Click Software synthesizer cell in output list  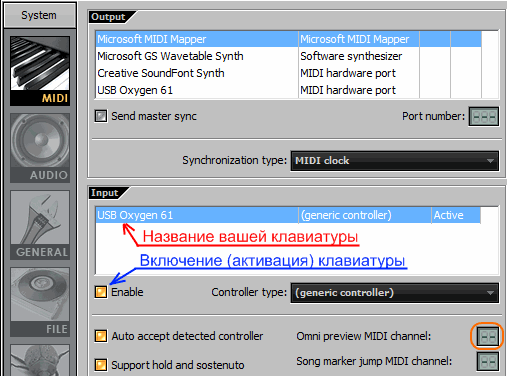pyautogui.click(x=351, y=56)
